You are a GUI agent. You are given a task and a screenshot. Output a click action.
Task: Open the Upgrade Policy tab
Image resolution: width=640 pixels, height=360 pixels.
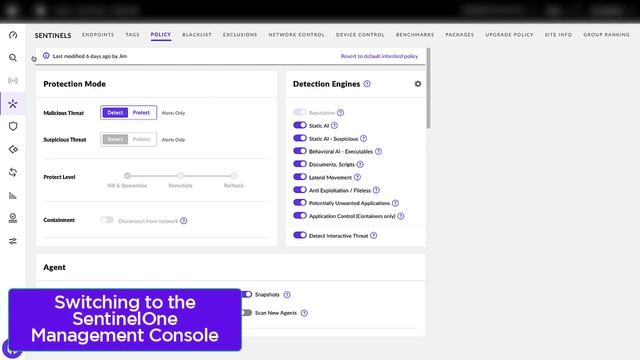click(509, 35)
